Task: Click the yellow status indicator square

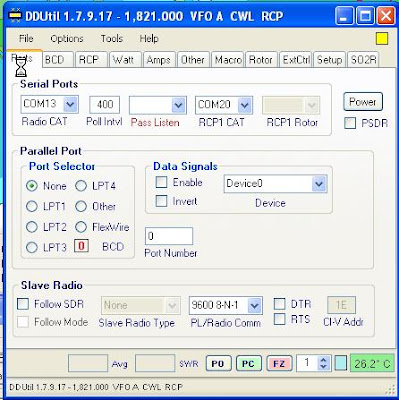Action: (382, 39)
